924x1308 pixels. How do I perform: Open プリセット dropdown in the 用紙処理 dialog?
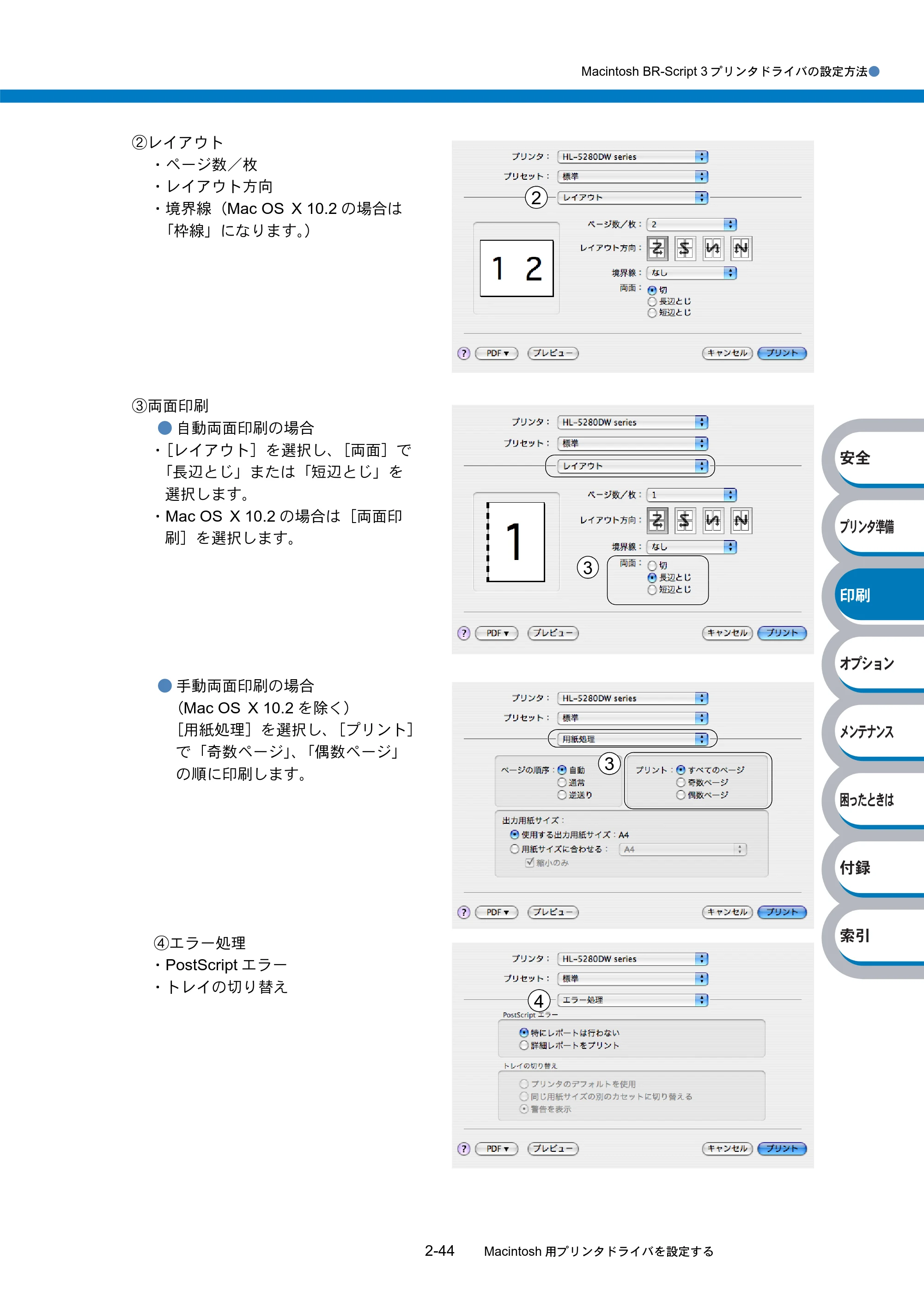632,718
